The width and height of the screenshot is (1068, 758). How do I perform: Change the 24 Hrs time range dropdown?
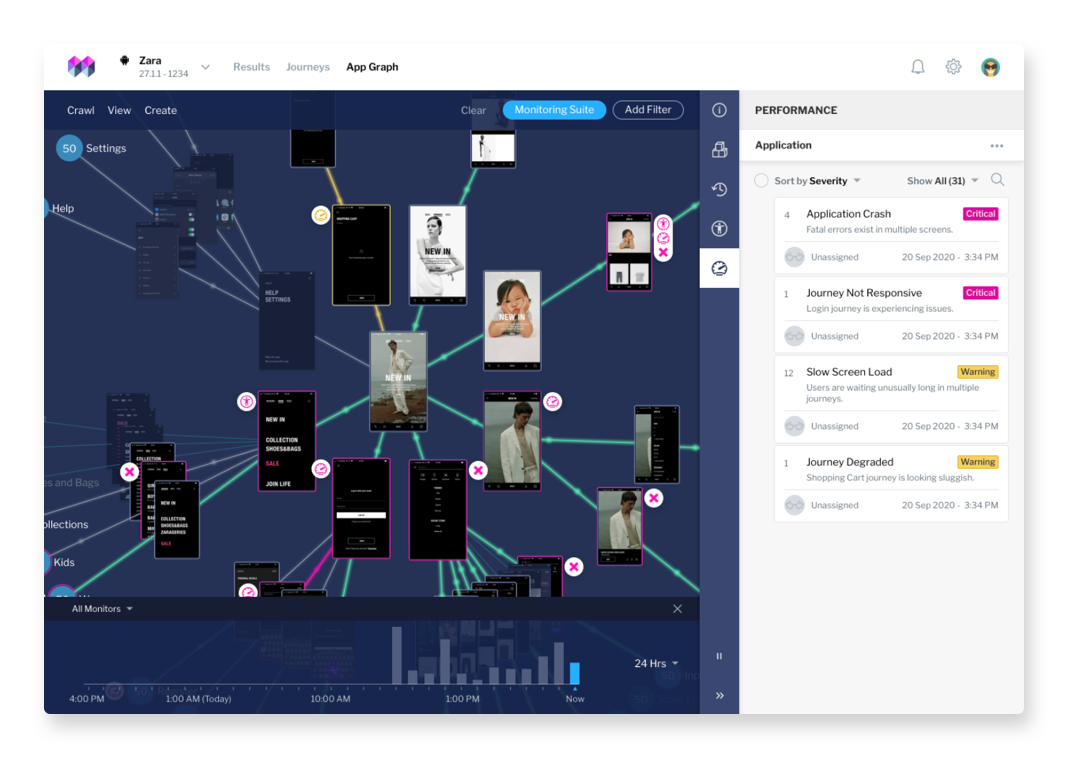657,663
